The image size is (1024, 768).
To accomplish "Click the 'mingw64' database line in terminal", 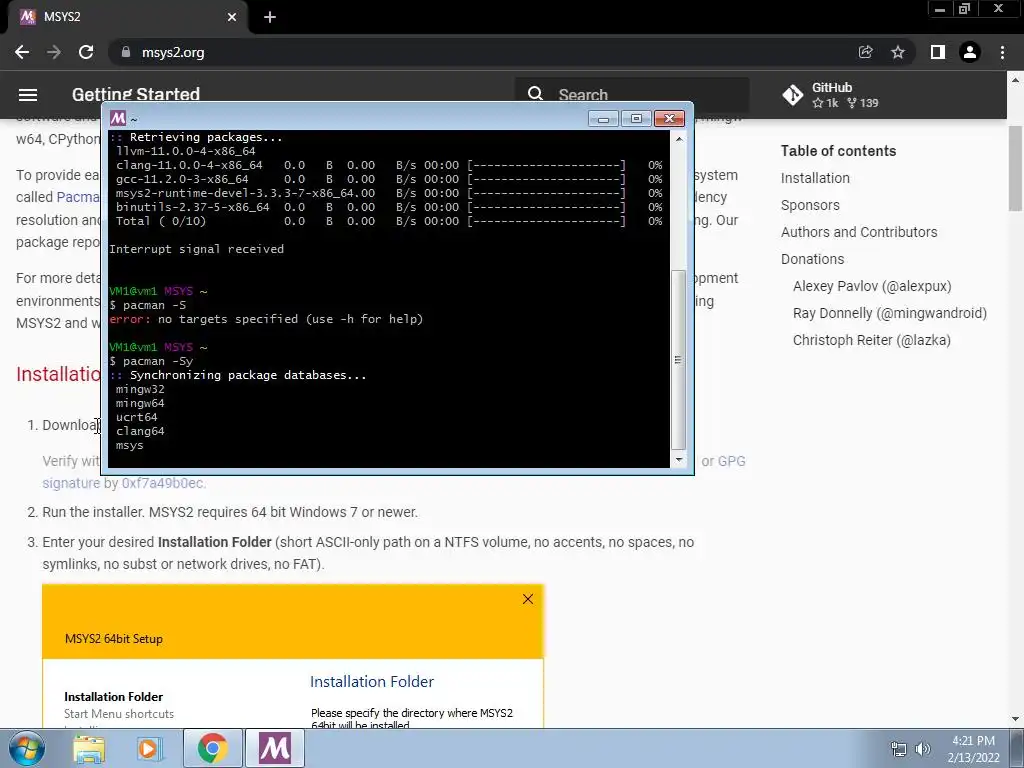I will click(140, 403).
